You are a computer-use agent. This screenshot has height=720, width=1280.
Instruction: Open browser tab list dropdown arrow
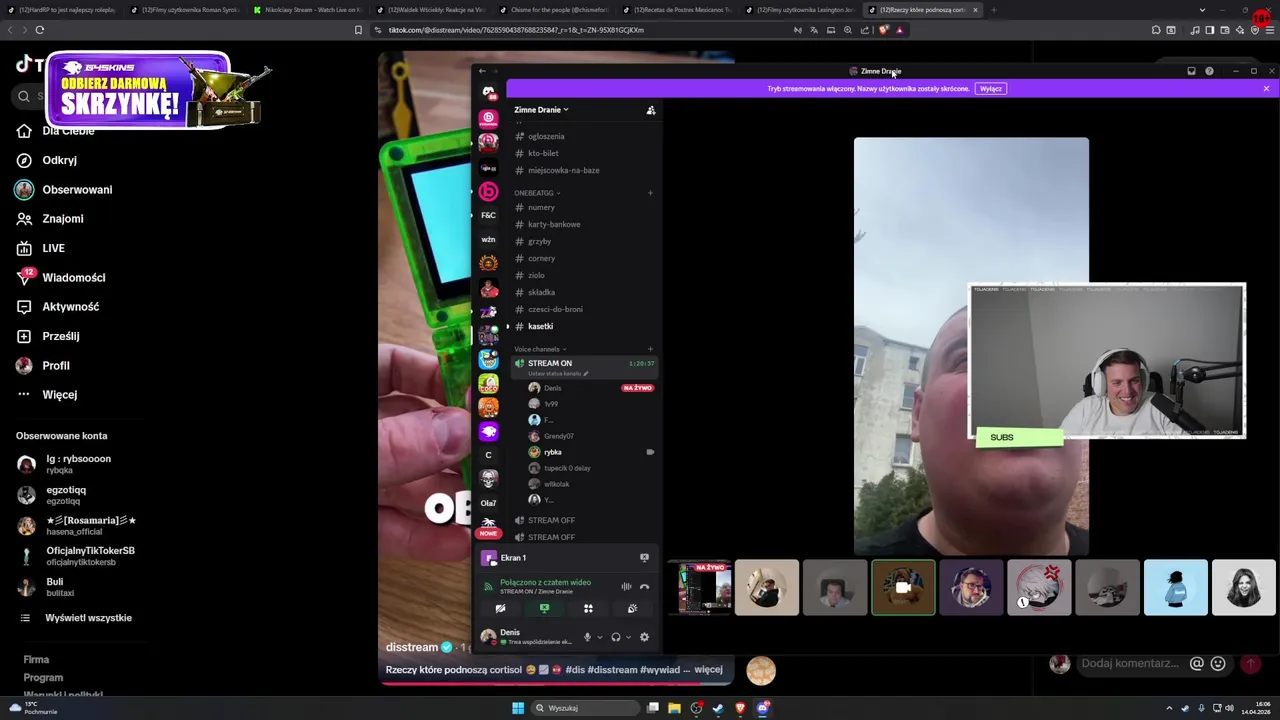click(x=1202, y=10)
